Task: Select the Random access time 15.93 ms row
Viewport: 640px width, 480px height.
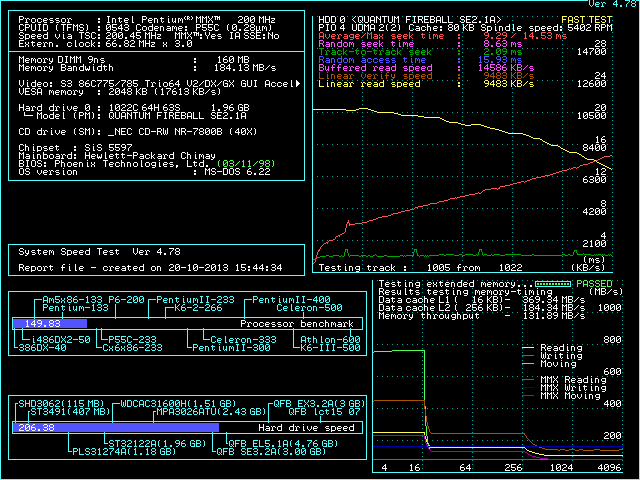Action: pos(420,60)
